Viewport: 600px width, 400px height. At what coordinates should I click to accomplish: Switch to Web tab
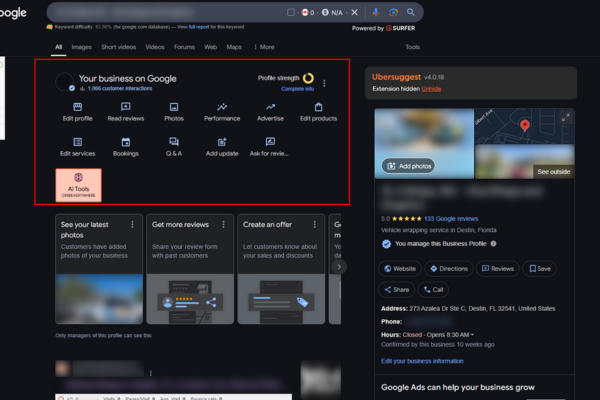(210, 47)
